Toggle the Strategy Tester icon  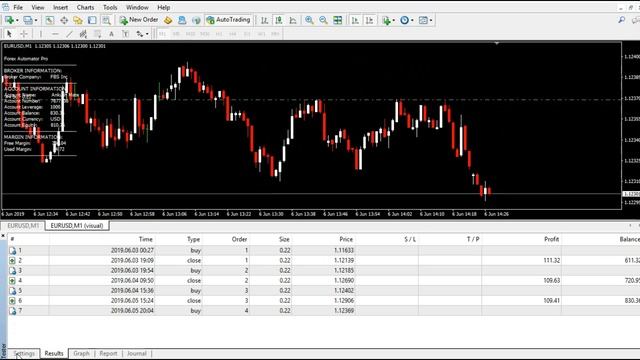106,20
